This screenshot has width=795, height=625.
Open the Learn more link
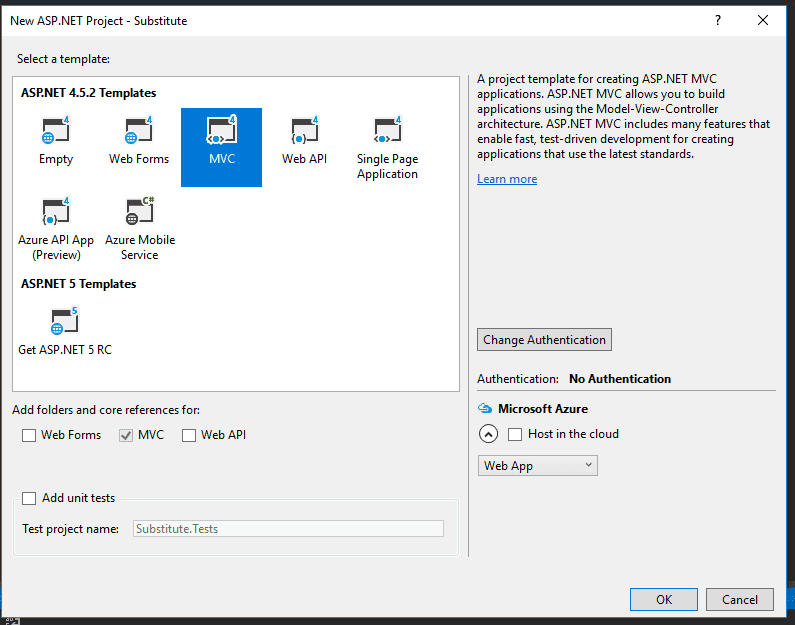point(507,179)
